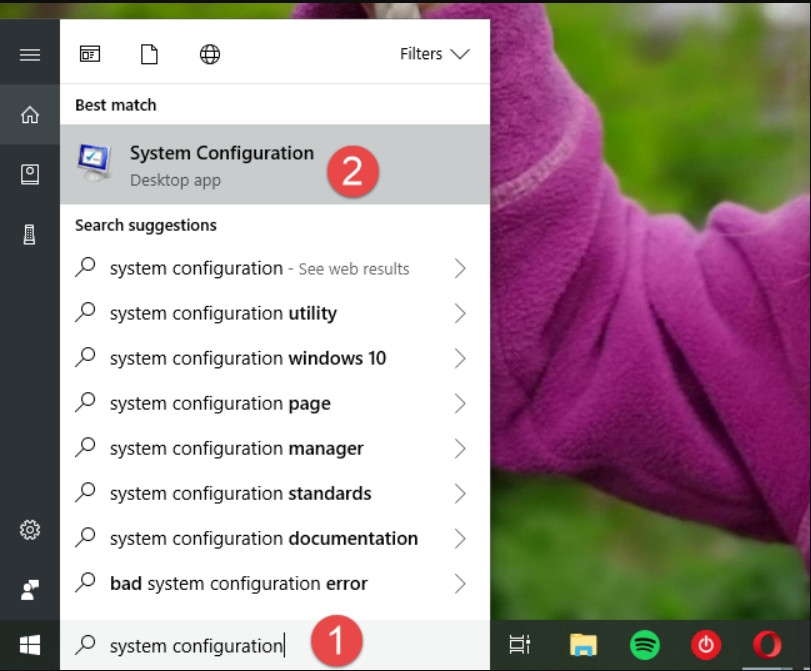
Task: Expand arrow for 'bad system configuration error'
Action: coord(460,584)
